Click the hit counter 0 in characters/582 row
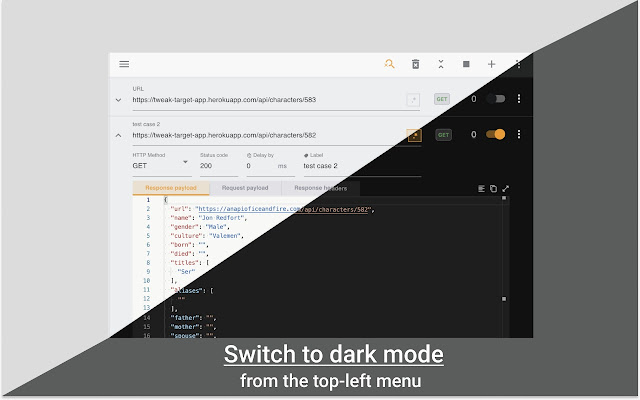Image resolution: width=640 pixels, height=400 pixels. click(473, 134)
